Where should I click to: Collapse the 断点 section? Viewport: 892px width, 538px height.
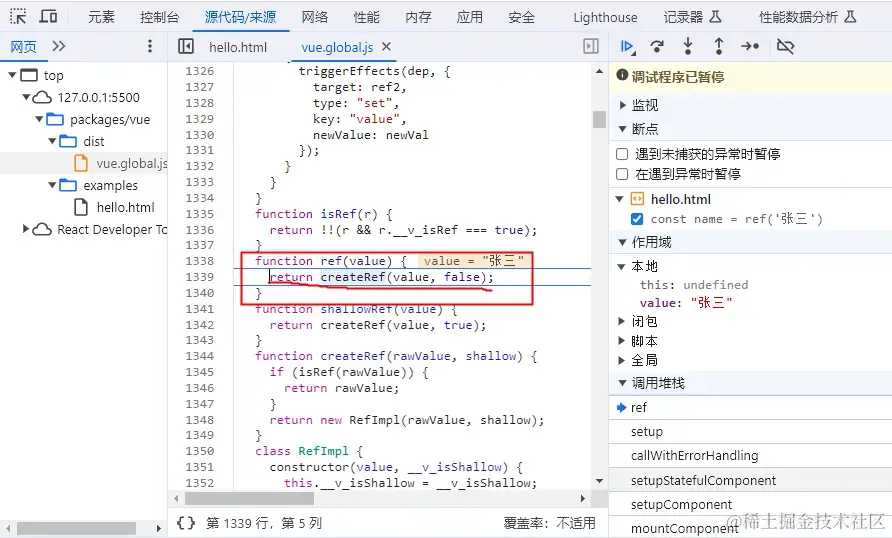[622, 129]
